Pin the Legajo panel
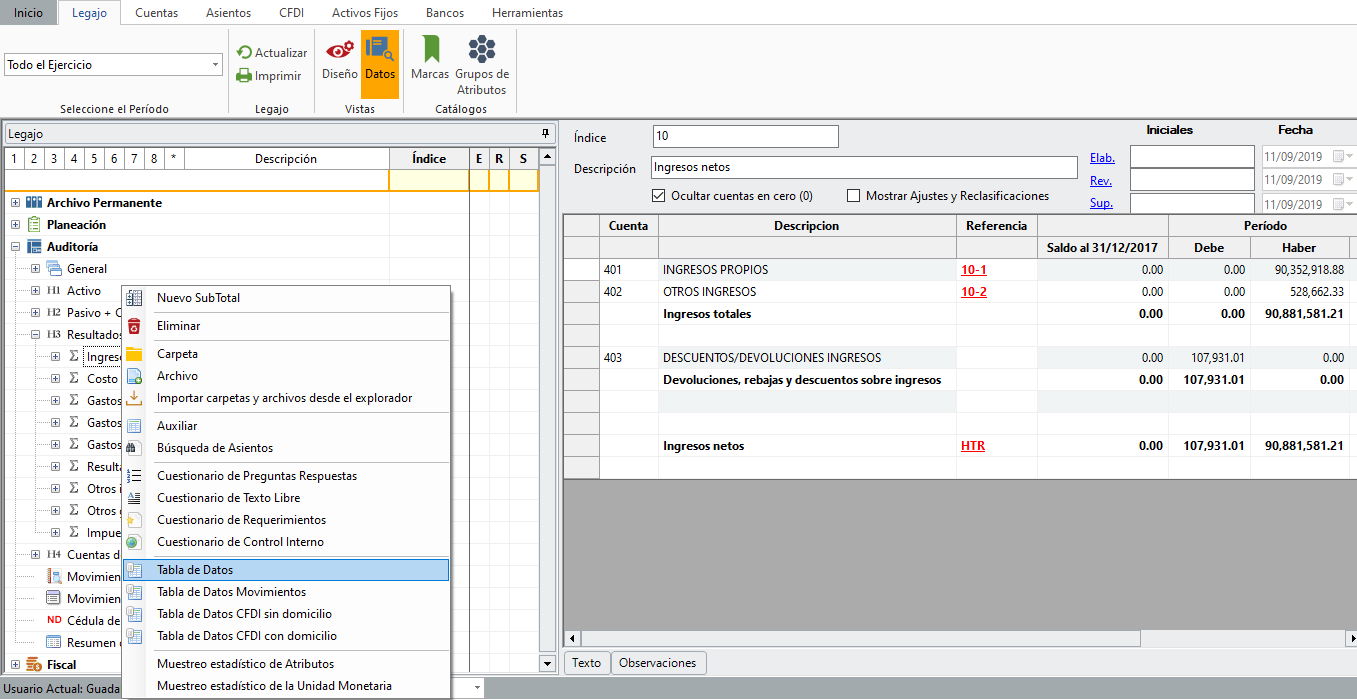This screenshot has width=1357, height=700. [545, 133]
